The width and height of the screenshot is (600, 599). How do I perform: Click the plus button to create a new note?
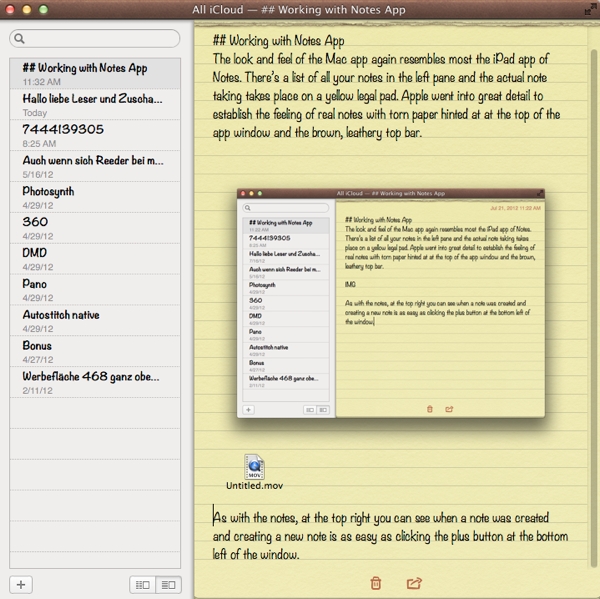click(x=21, y=584)
